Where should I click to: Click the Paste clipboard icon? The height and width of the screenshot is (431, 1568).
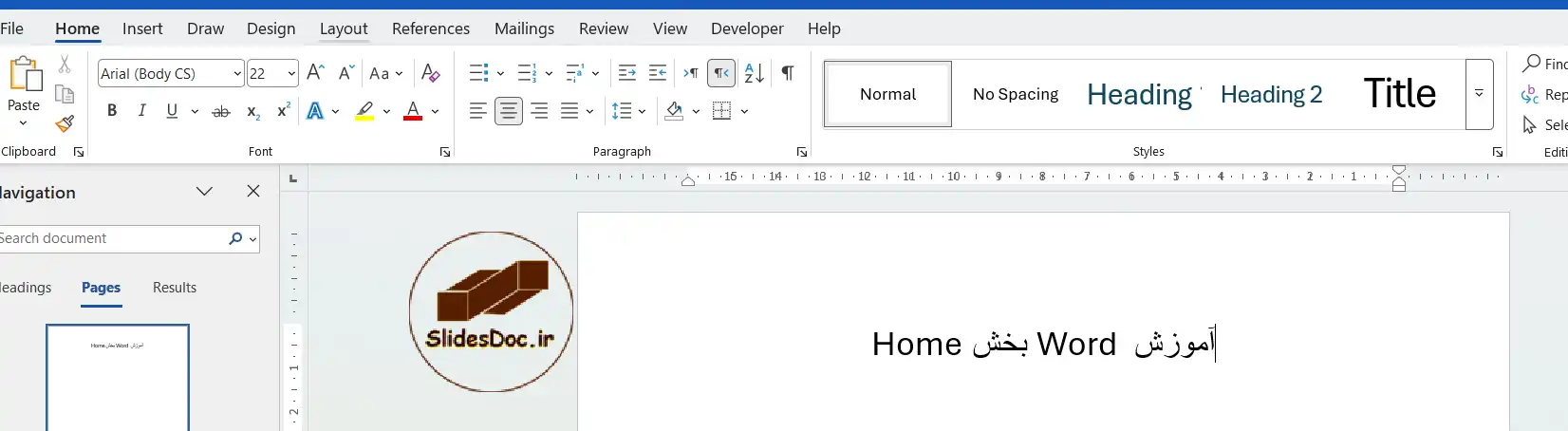click(x=25, y=74)
